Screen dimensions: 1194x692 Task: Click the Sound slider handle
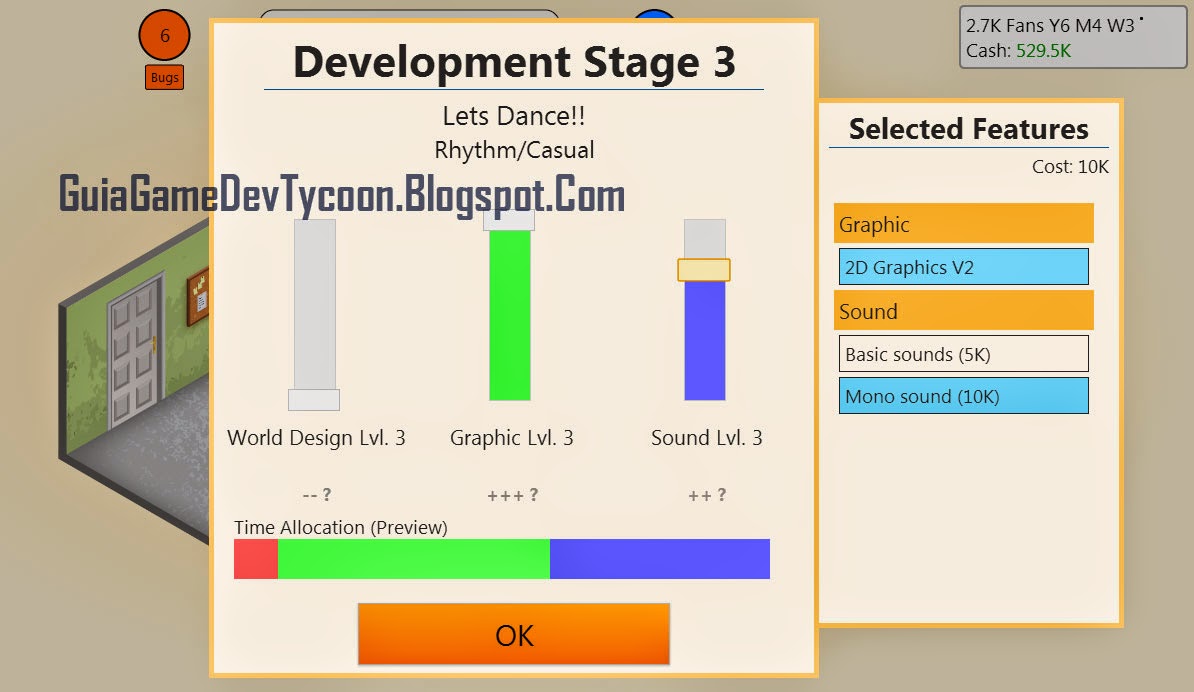(703, 269)
